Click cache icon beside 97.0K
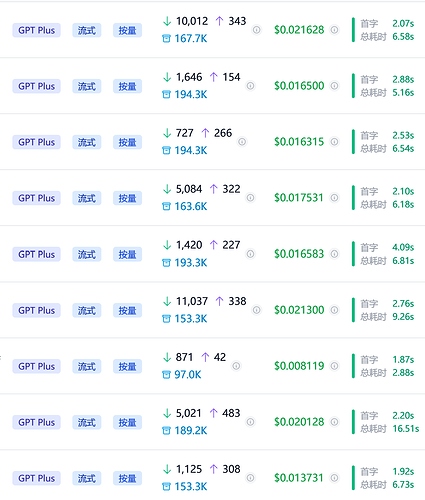This screenshot has width=425, height=500. coord(166,375)
